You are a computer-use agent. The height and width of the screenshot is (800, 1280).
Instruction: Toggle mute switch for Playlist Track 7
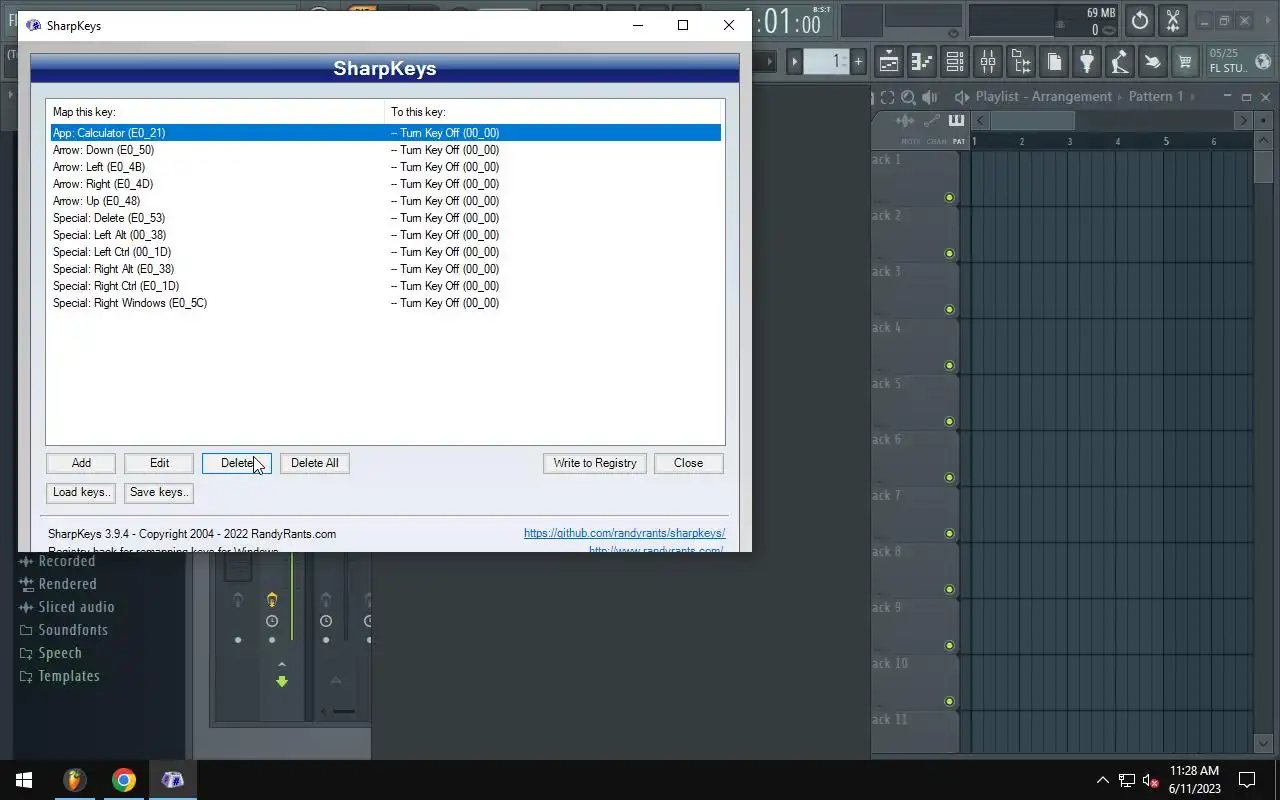(x=950, y=534)
